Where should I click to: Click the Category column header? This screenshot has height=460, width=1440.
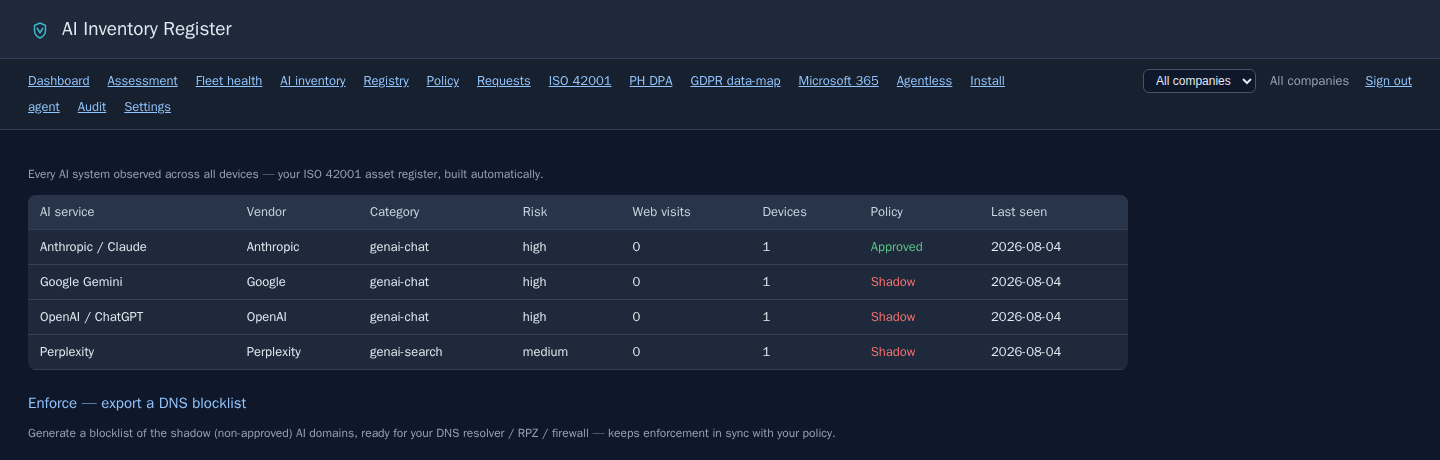pos(395,212)
